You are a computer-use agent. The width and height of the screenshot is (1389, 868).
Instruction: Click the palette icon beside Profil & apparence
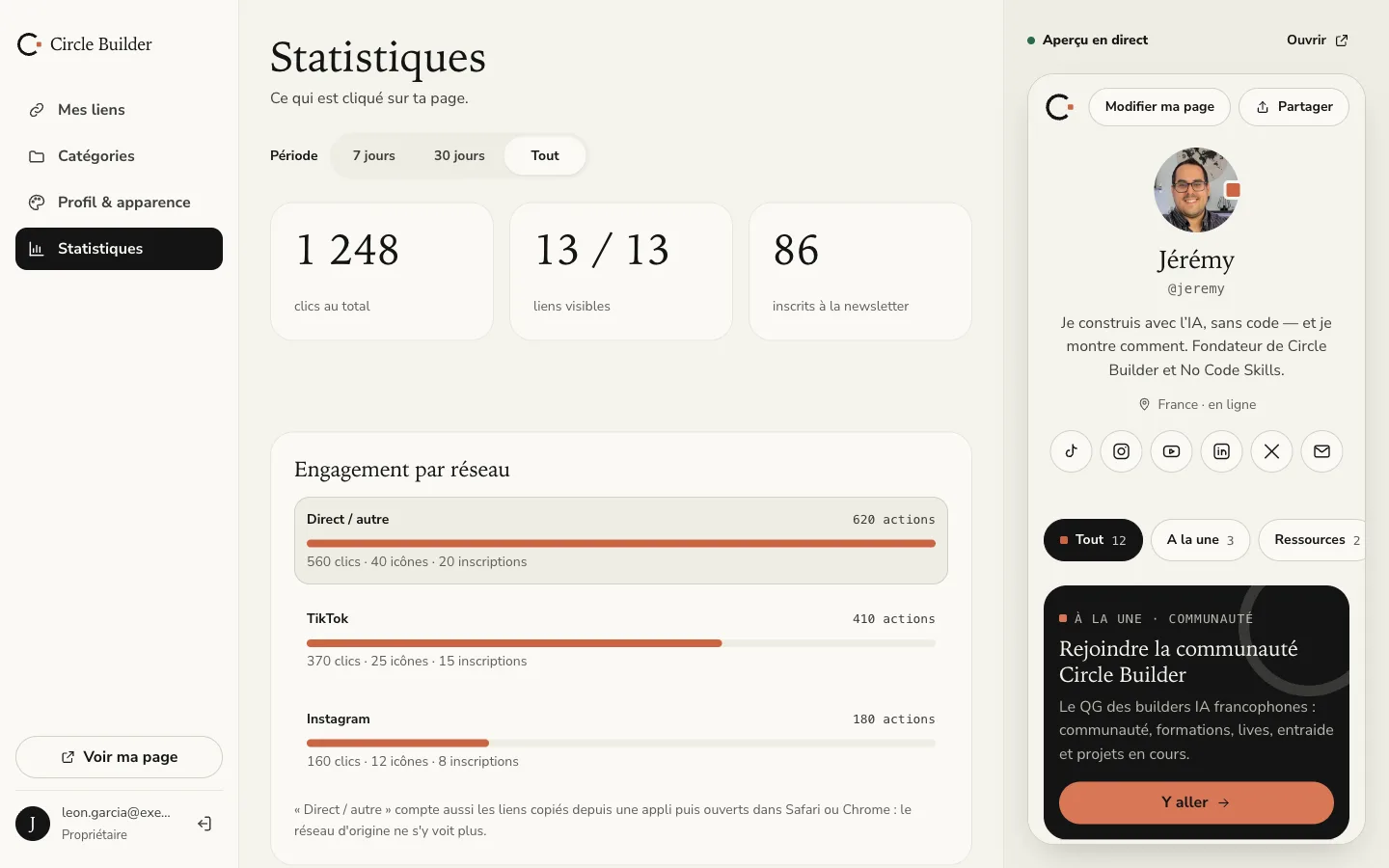tap(37, 203)
